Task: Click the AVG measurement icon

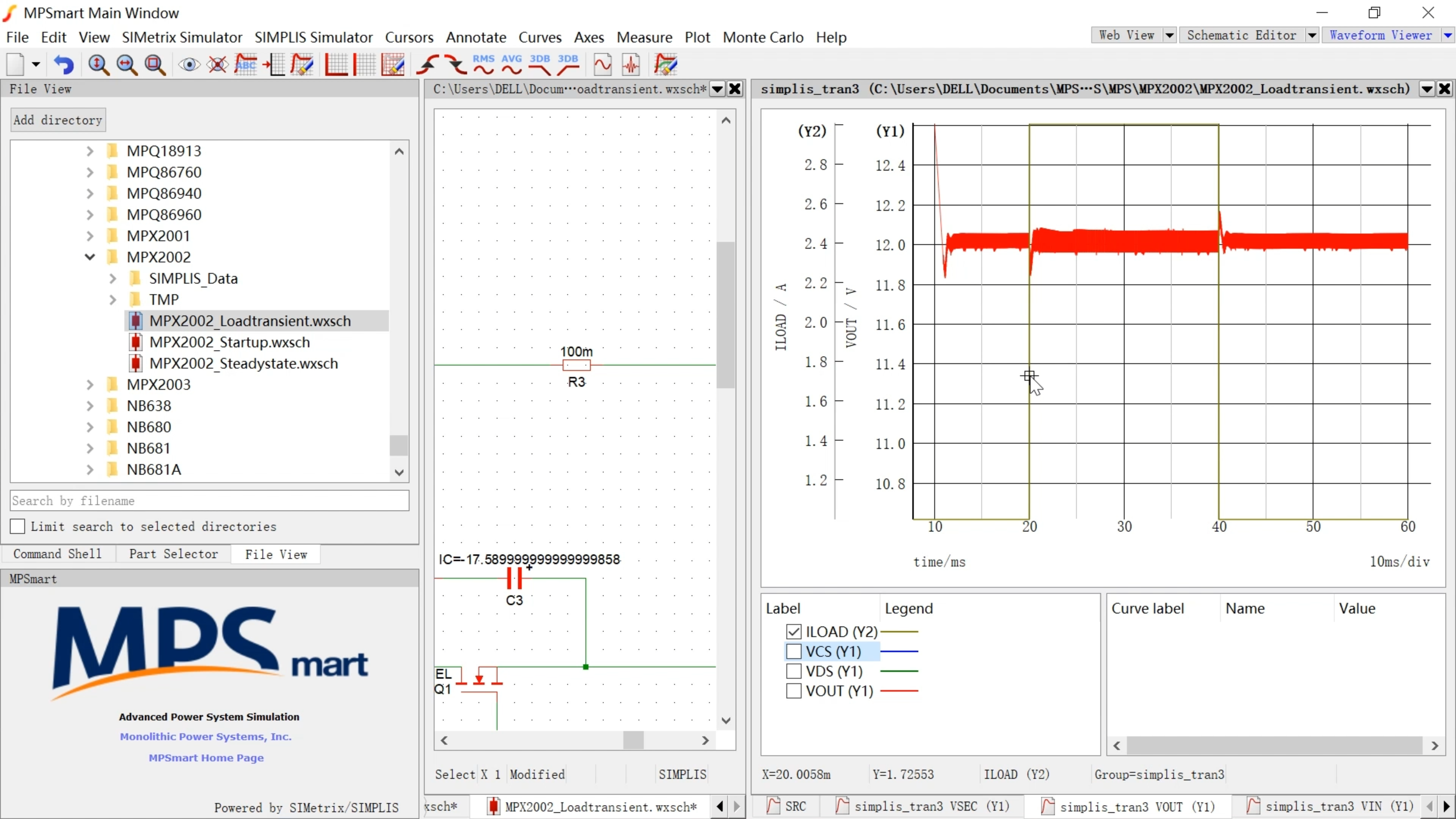Action: [511, 64]
